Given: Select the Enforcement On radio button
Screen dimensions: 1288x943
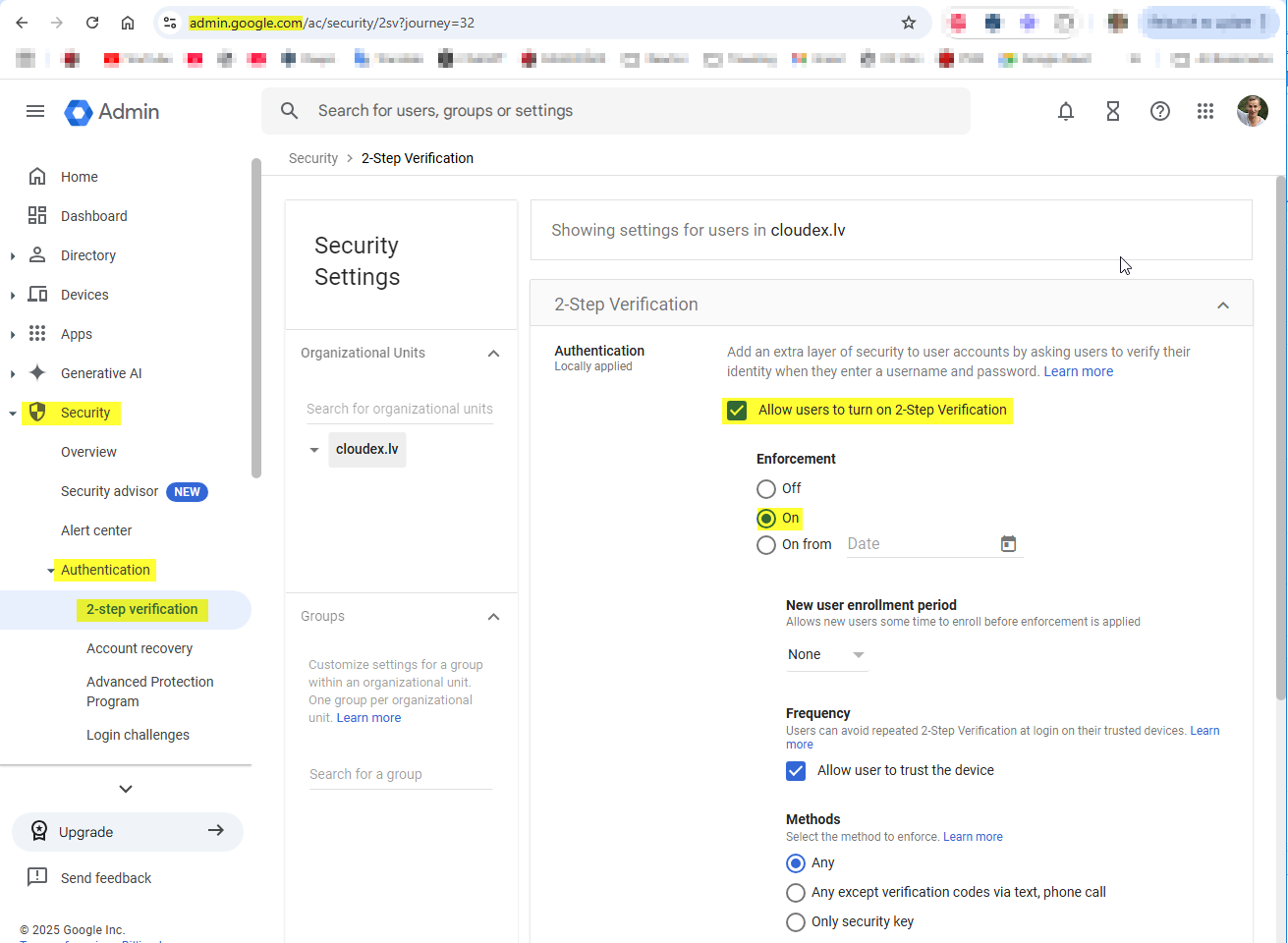Looking at the screenshot, I should tap(766, 519).
